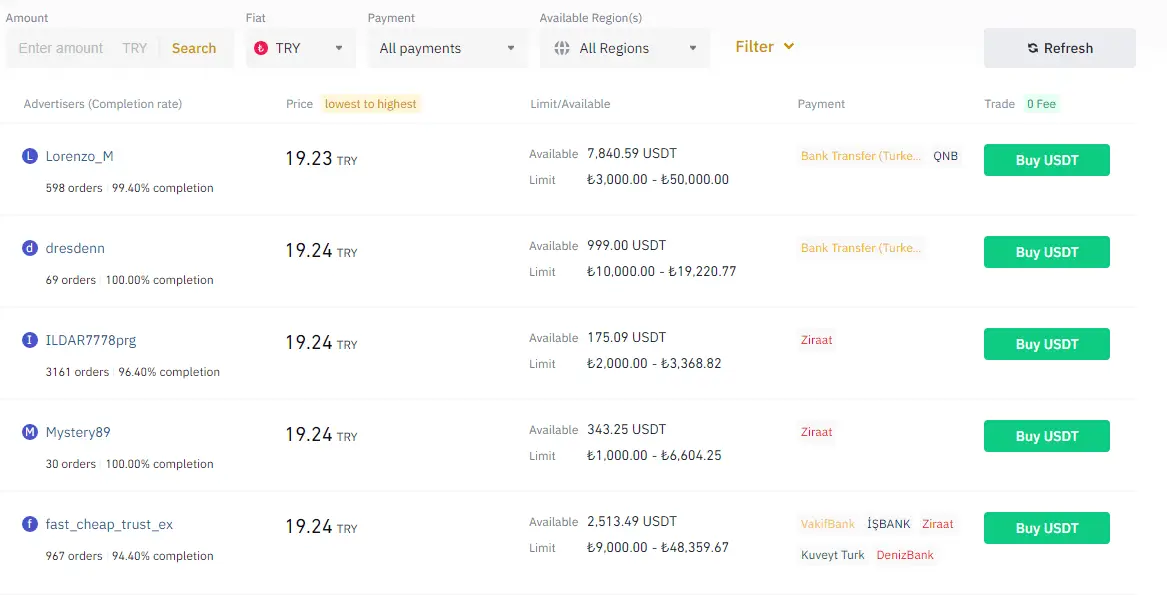This screenshot has height=595, width=1167.
Task: Click the TRY lira currency icon
Action: pos(262,48)
